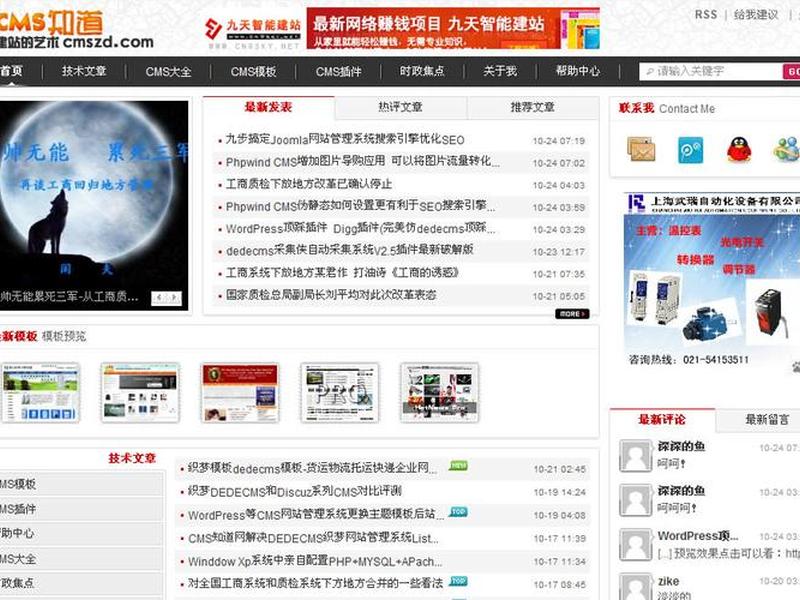The width and height of the screenshot is (800, 600).
Task: Open article dedecms采集侠自动采集系统V2.5
Action: click(x=349, y=251)
